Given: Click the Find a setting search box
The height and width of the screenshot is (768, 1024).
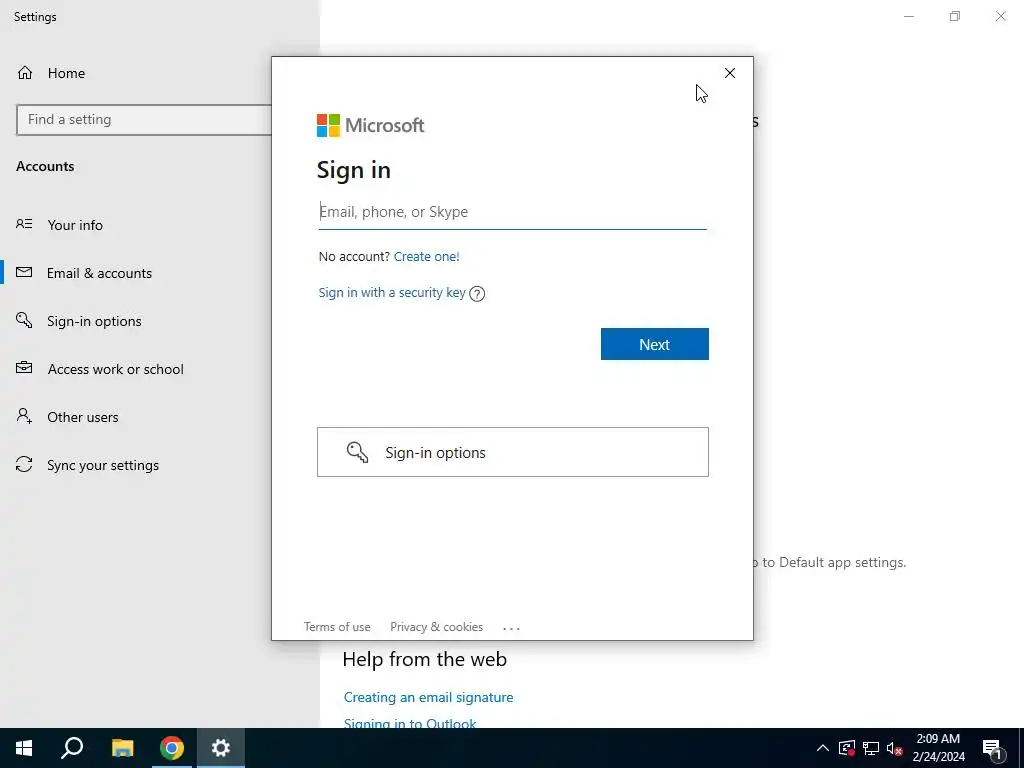Looking at the screenshot, I should click(x=144, y=120).
